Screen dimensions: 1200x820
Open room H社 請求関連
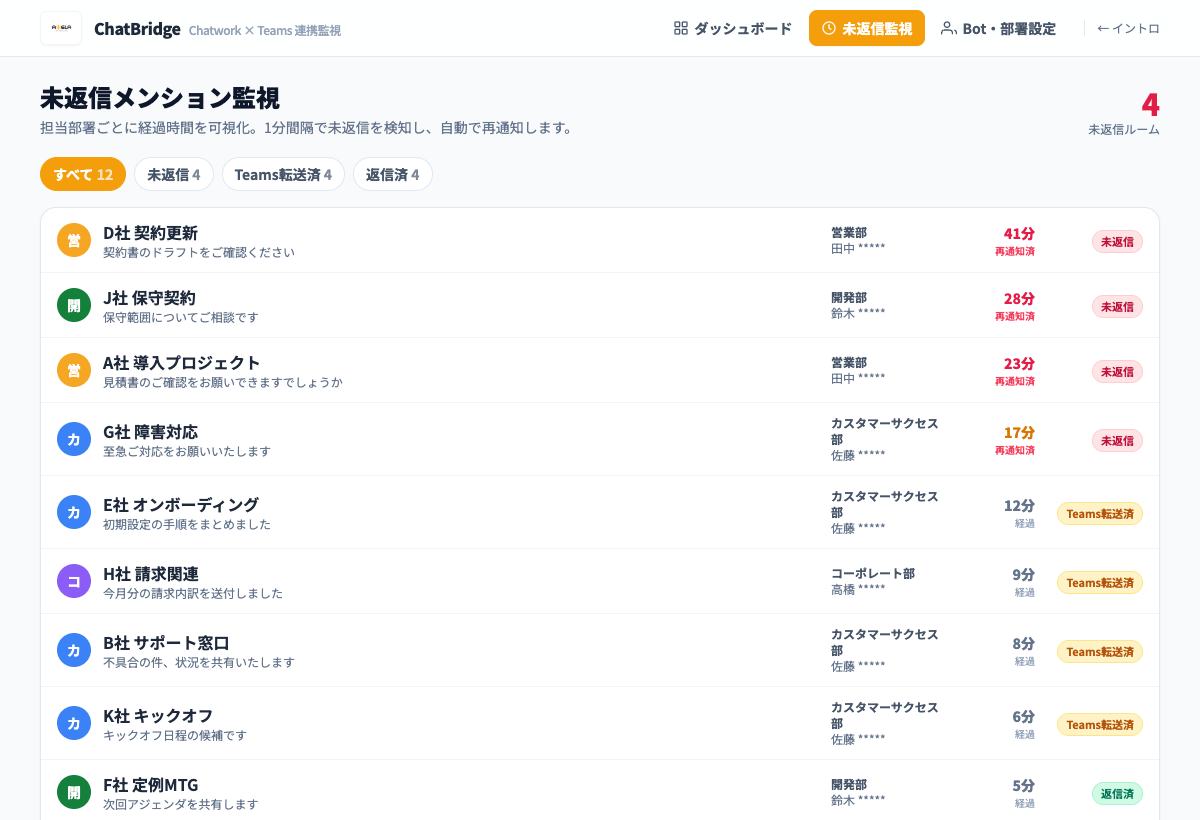tap(600, 581)
